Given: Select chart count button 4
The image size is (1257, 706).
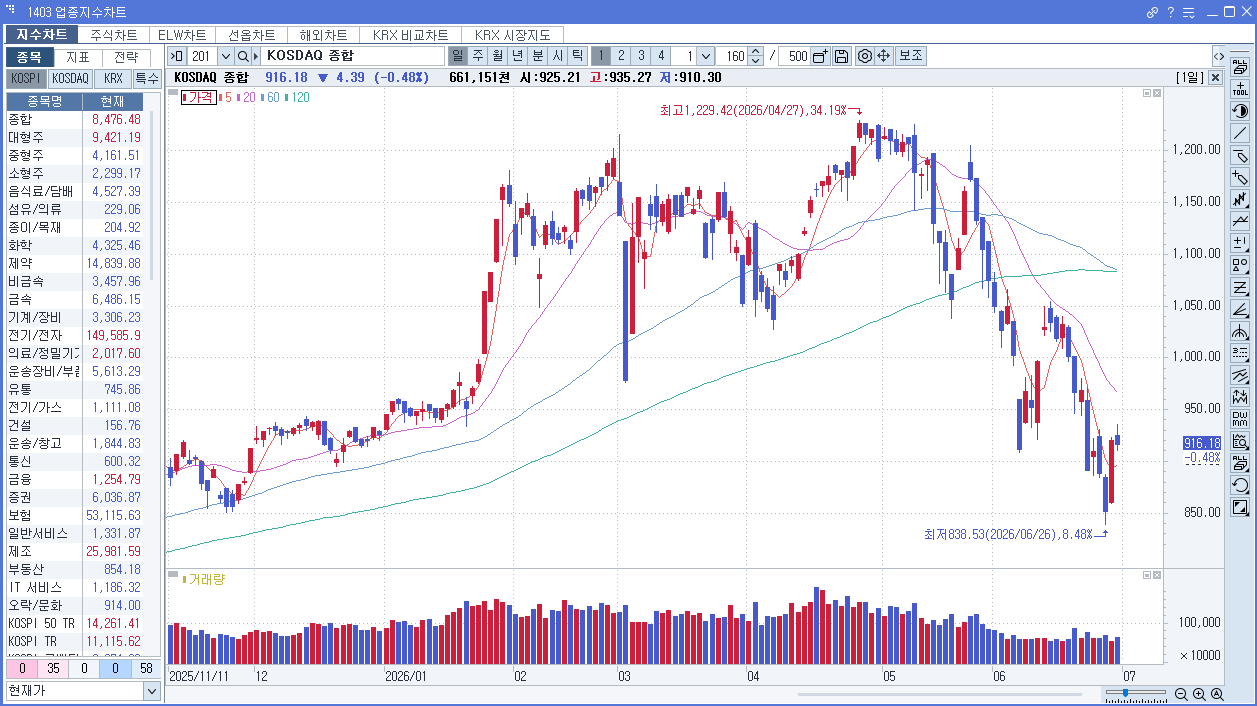Looking at the screenshot, I should 661,56.
